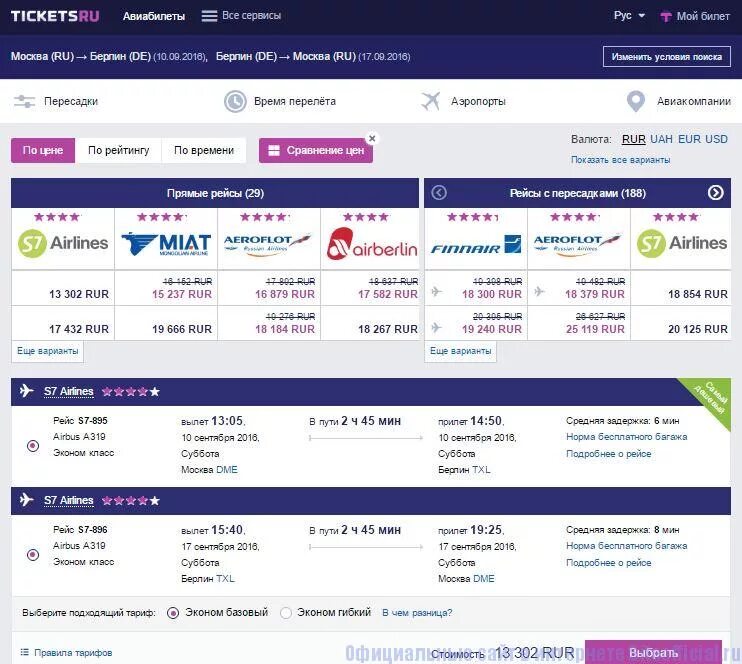
Task: Open the map pin icon for Авиакомпании
Action: (x=636, y=101)
